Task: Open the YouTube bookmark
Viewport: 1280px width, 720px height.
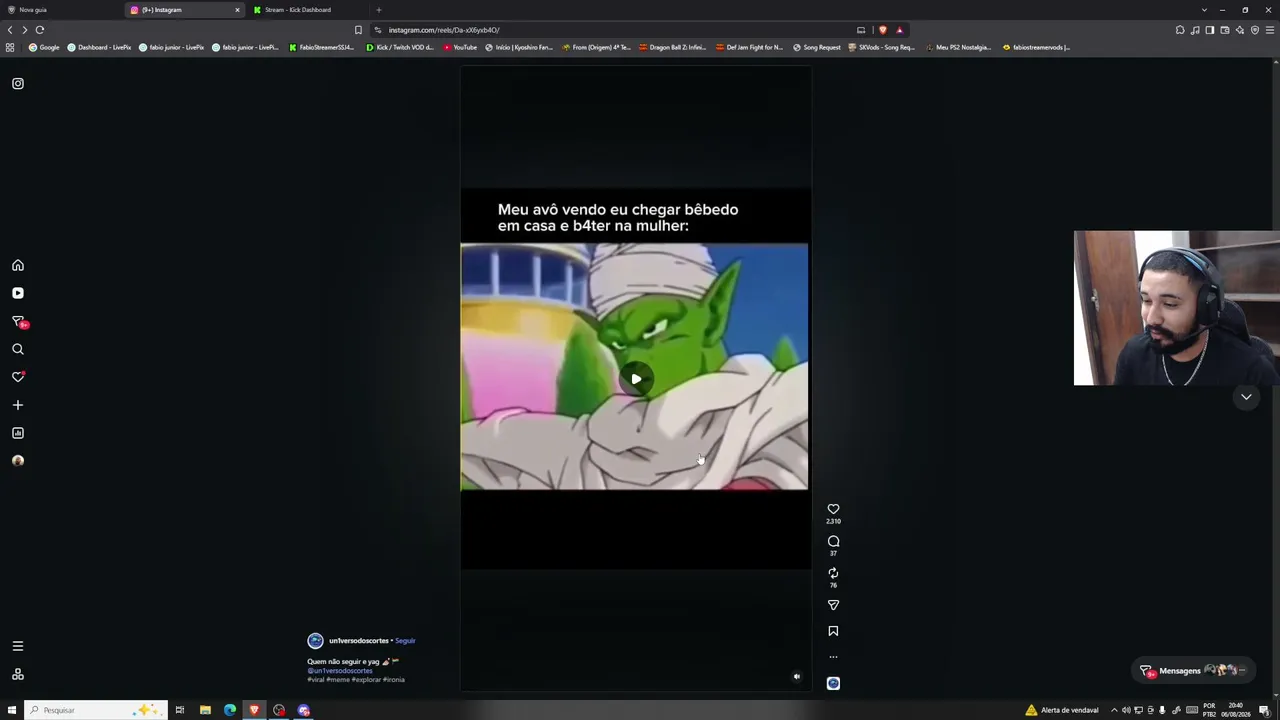Action: click(460, 47)
